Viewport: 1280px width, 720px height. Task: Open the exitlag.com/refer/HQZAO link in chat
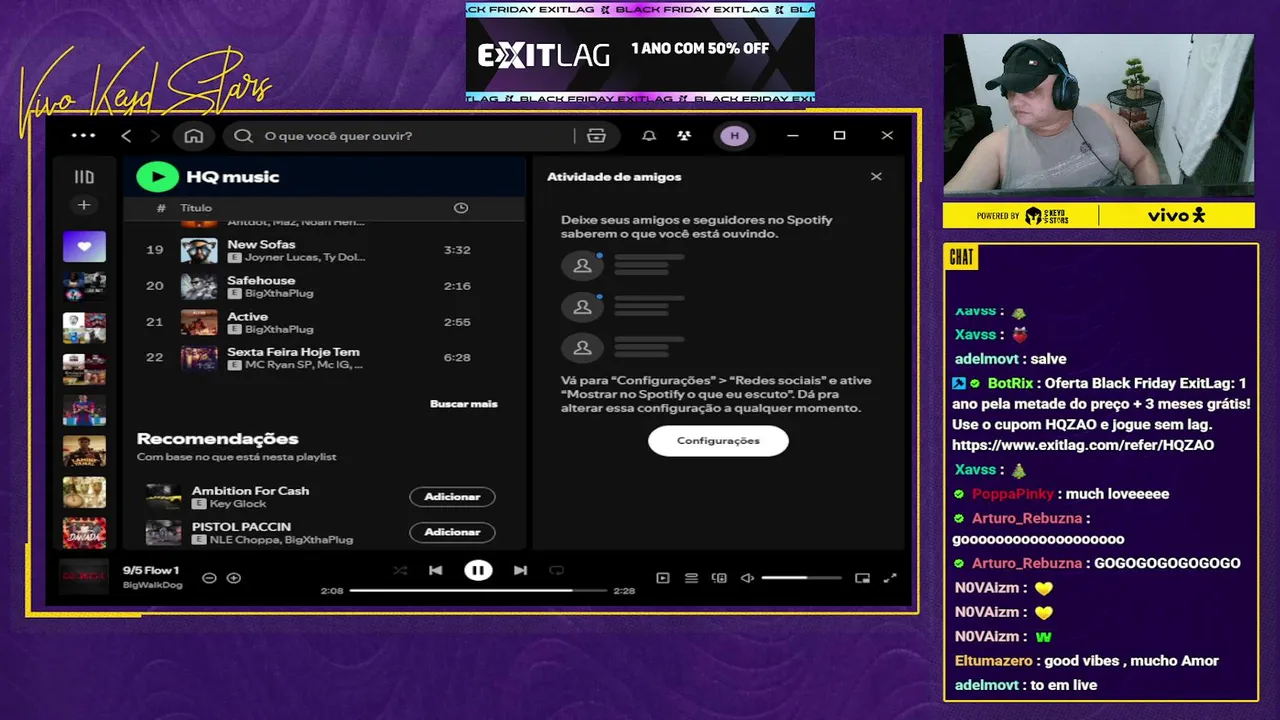tap(1083, 445)
